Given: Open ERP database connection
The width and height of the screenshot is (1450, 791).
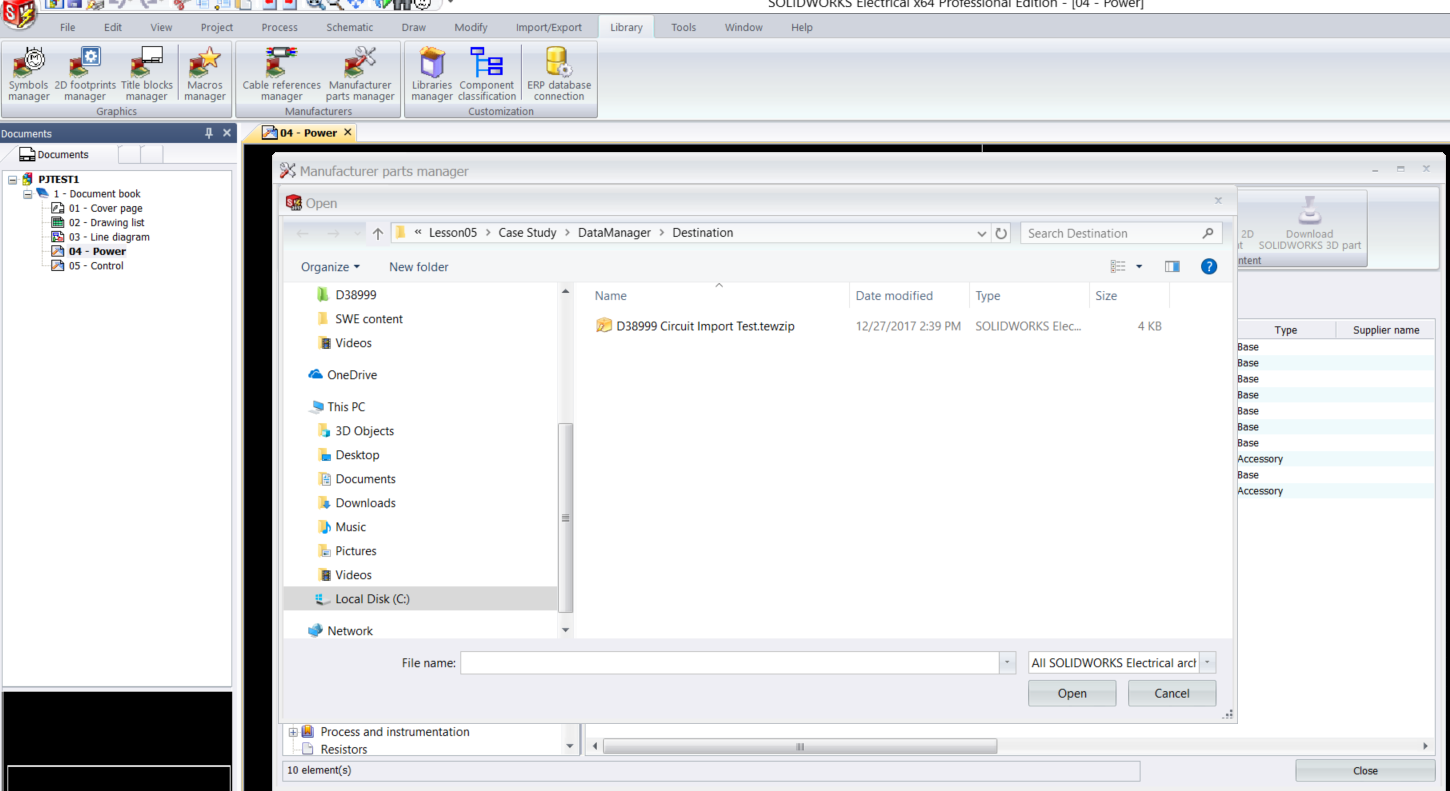Looking at the screenshot, I should [559, 74].
